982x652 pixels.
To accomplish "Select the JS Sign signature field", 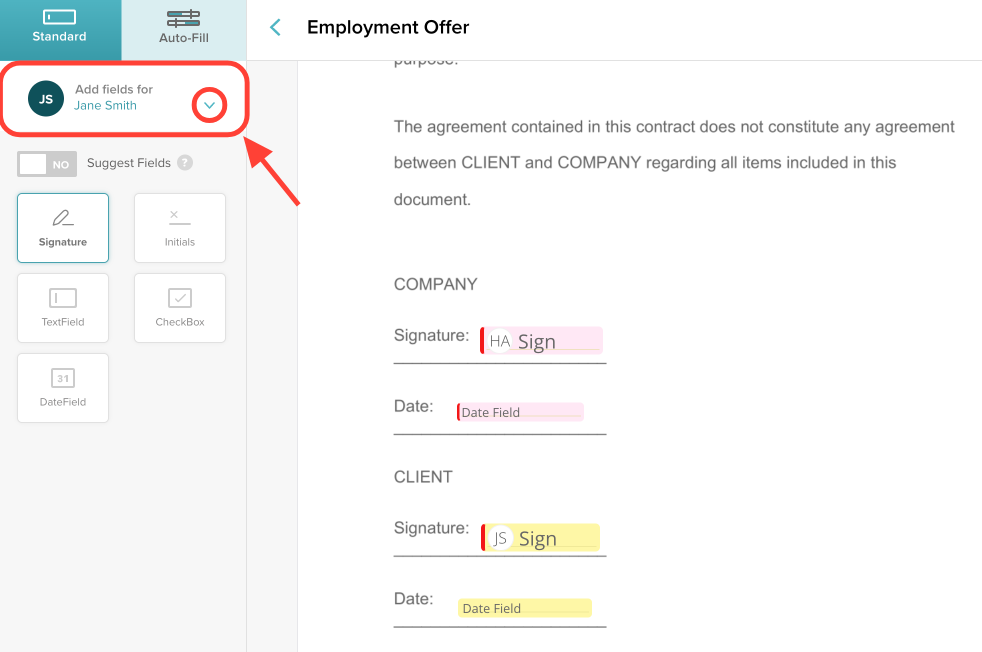I will (540, 537).
